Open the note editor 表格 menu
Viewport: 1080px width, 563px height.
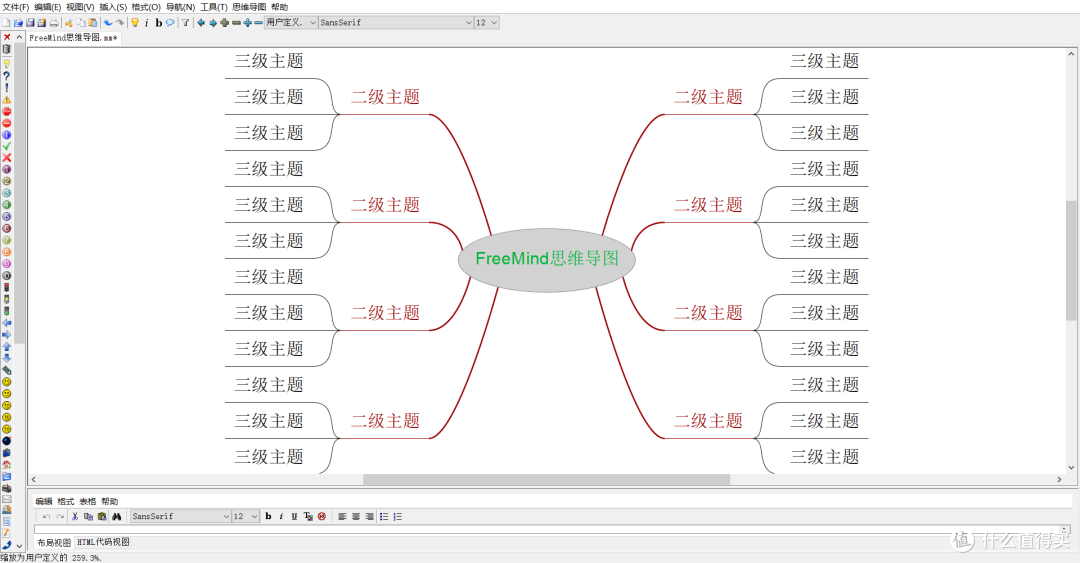[x=87, y=502]
